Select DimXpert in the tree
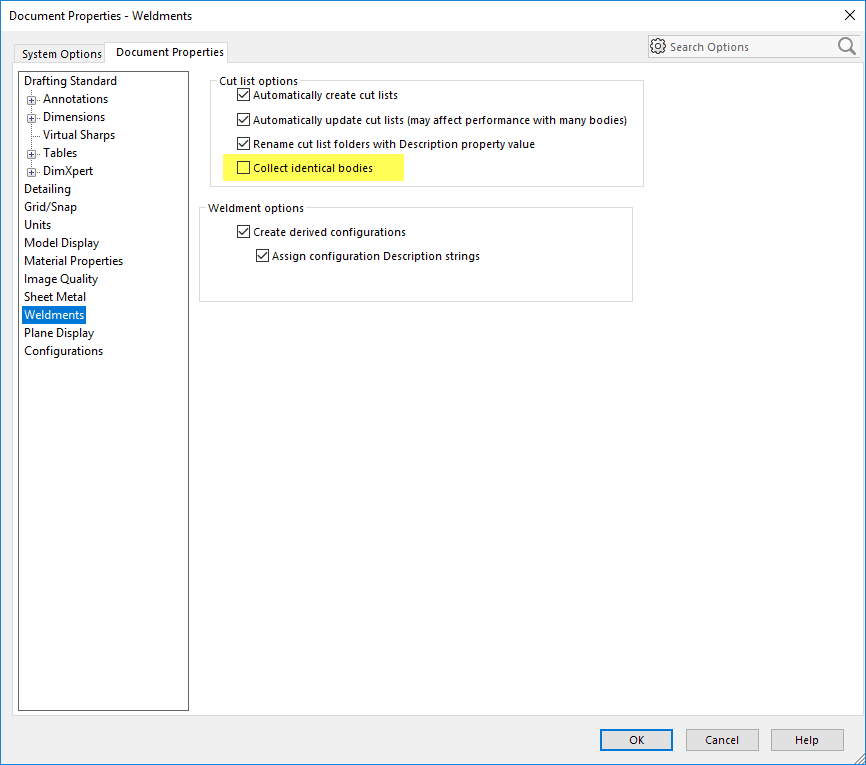 click(68, 171)
